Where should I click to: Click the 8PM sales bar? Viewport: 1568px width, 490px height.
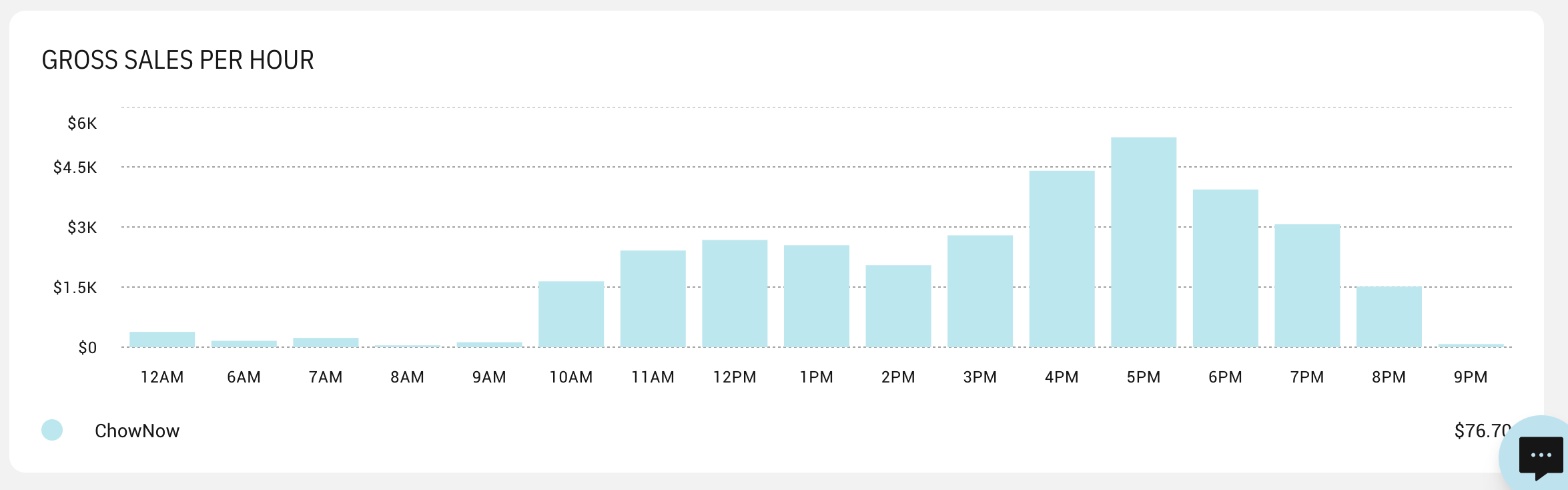[x=1389, y=316]
